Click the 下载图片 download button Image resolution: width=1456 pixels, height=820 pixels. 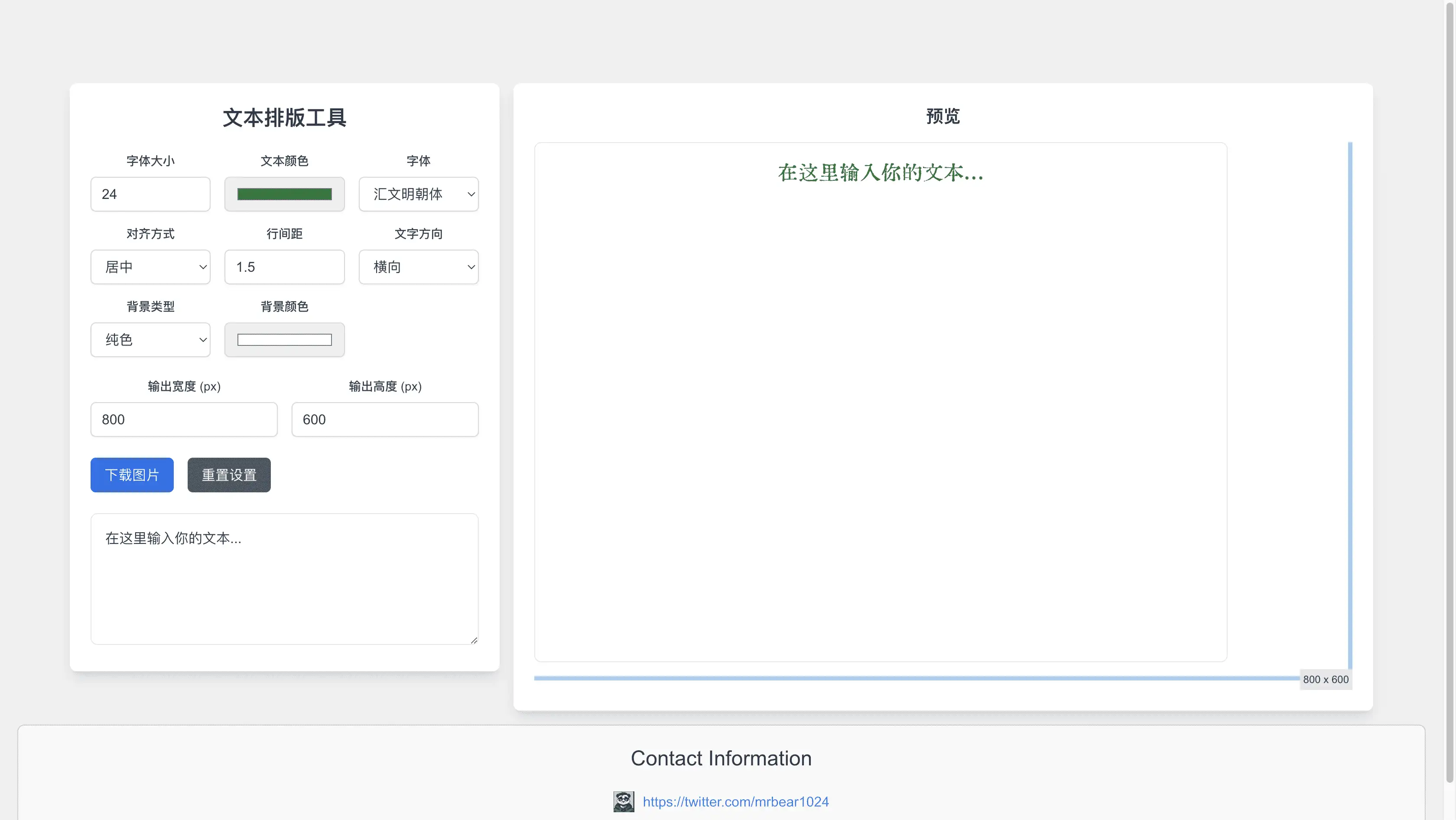(x=132, y=475)
